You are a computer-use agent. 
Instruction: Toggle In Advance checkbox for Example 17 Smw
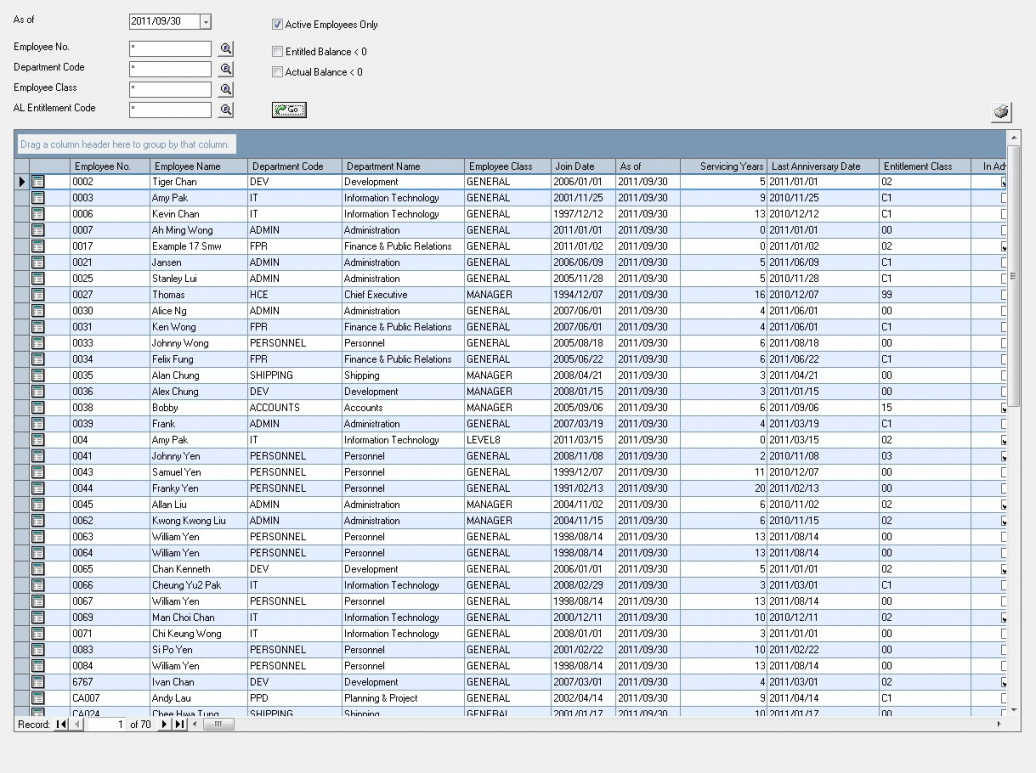tap(1003, 246)
